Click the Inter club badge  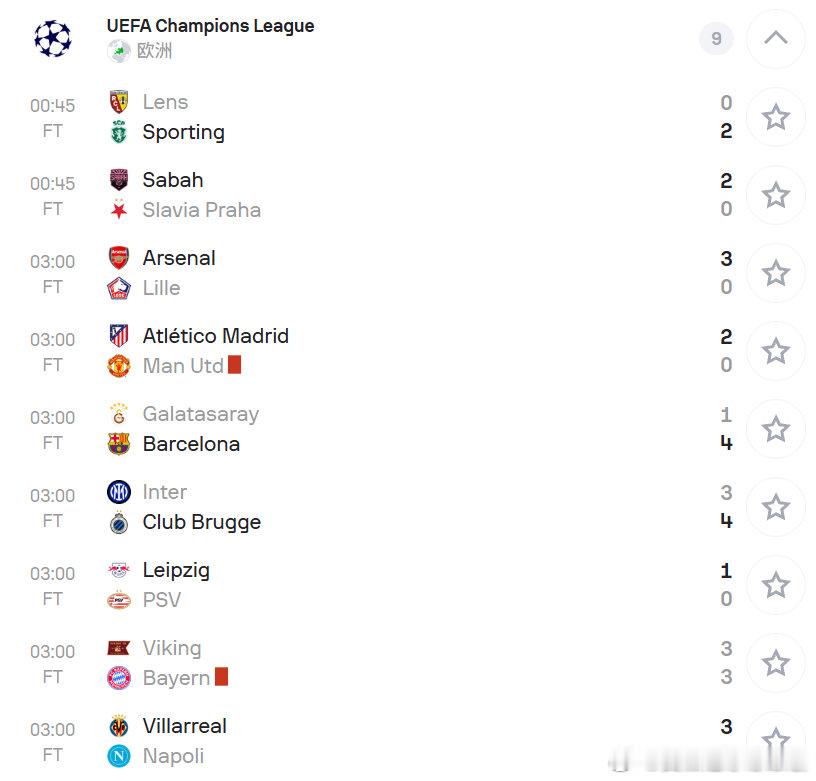tap(119, 492)
